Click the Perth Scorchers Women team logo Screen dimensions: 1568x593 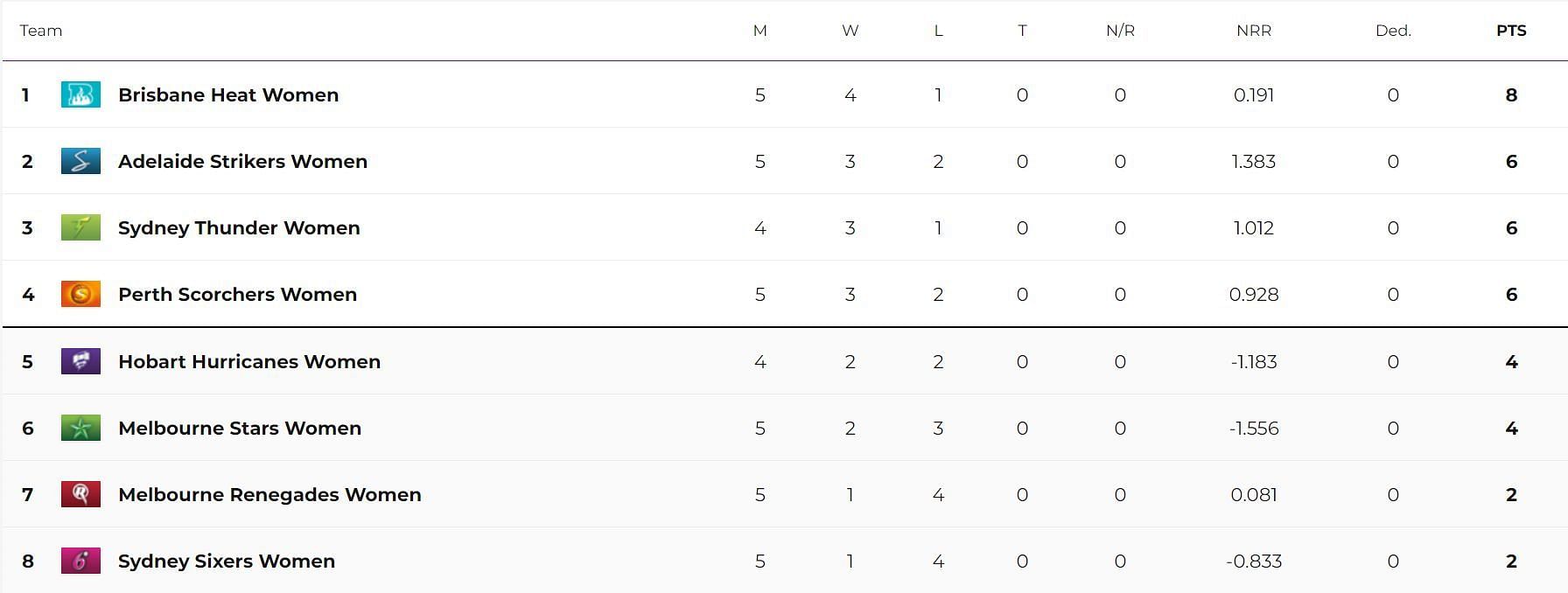80,294
